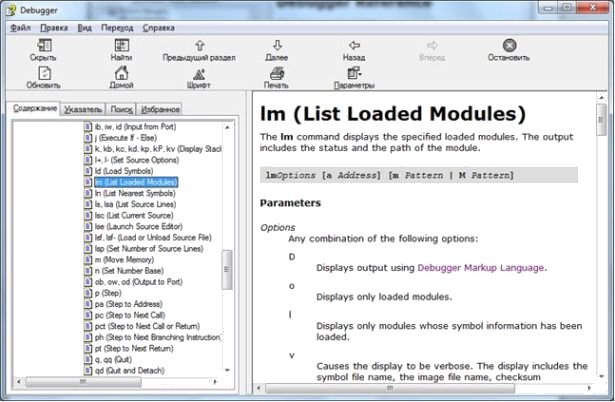Viewport: 615px width, 402px height.
Task: Navigate back with the Назад icon
Action: (354, 46)
